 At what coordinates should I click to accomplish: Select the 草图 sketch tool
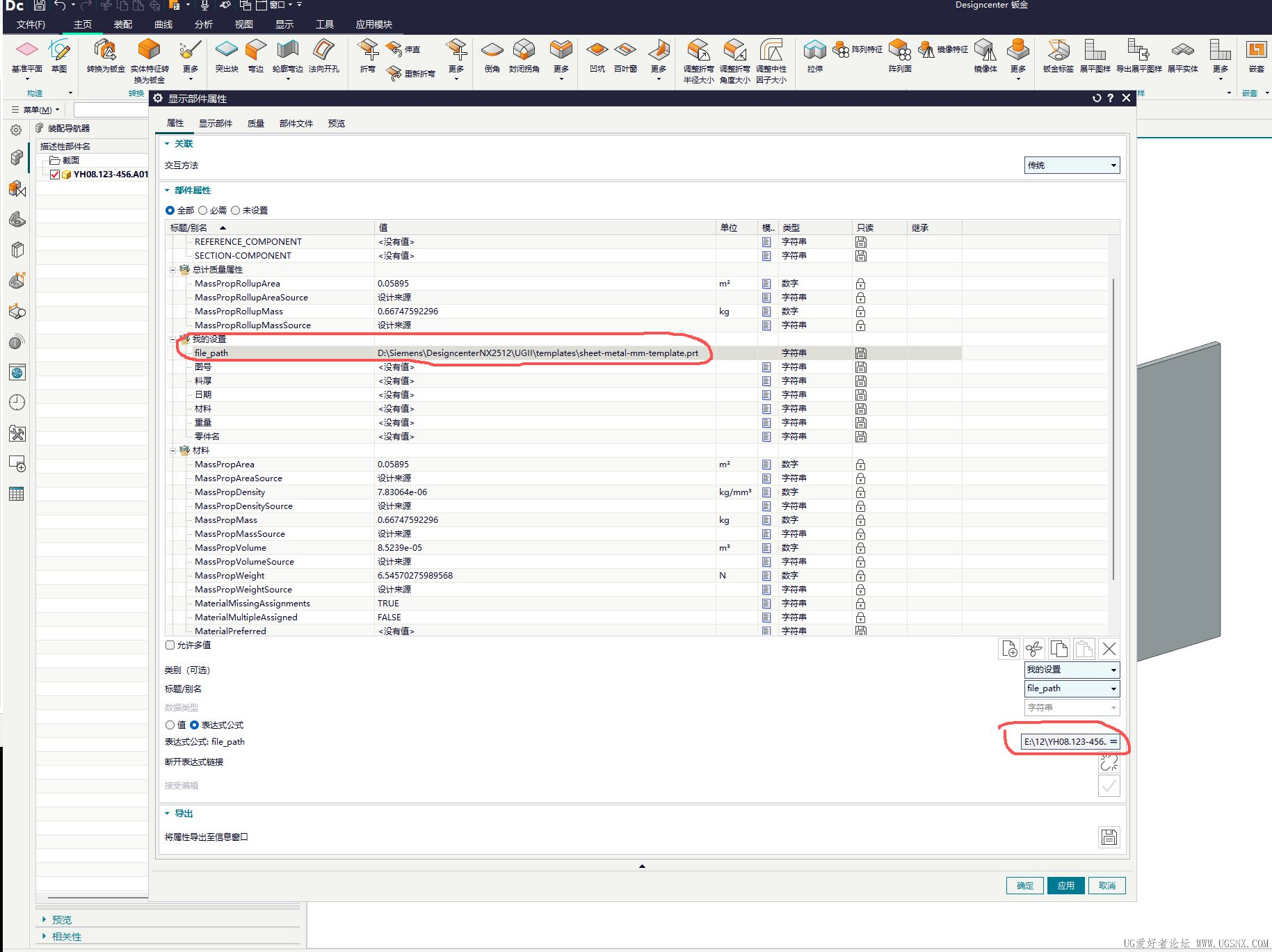click(59, 56)
